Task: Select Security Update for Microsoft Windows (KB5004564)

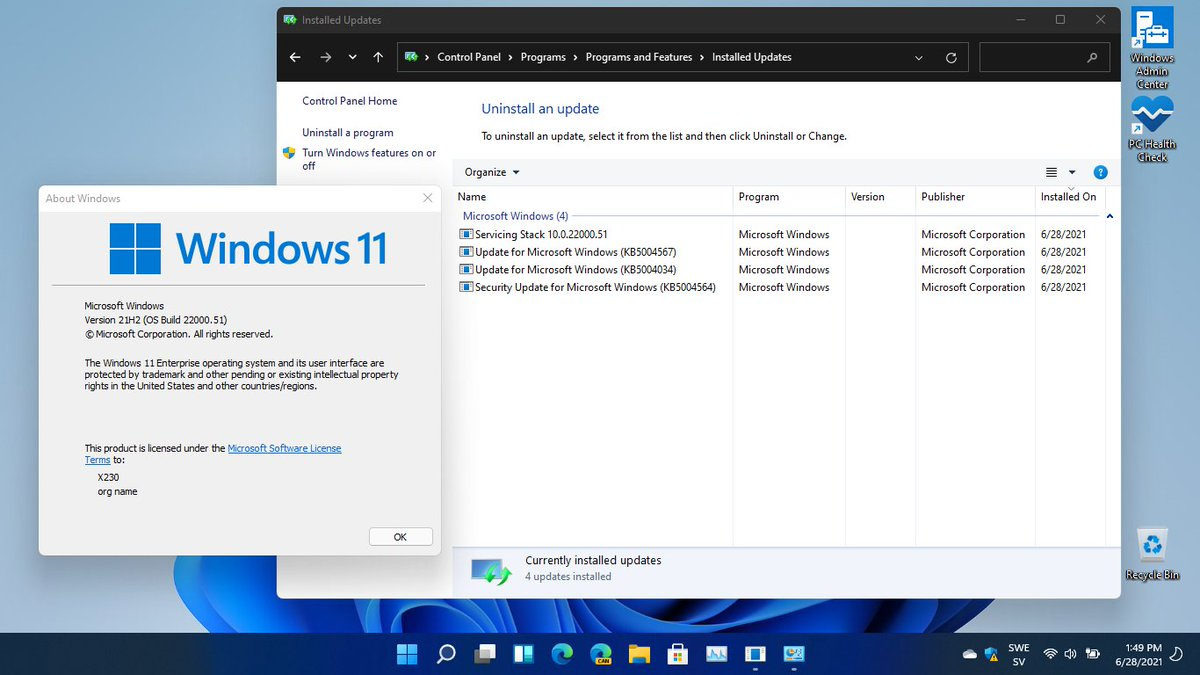Action: click(779, 288)
